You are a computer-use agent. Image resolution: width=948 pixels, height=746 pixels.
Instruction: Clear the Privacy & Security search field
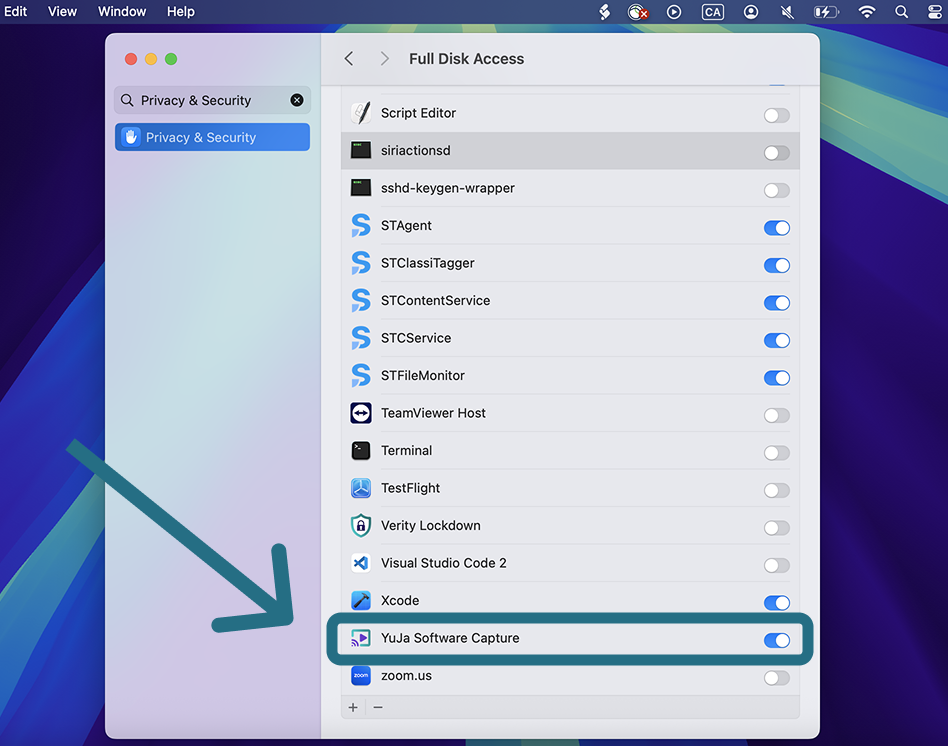tap(297, 100)
